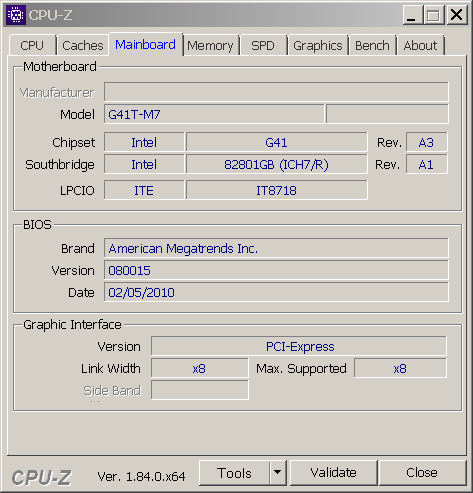Screen dimensions: 473x493
Task: Show the About tab
Action: point(420,45)
